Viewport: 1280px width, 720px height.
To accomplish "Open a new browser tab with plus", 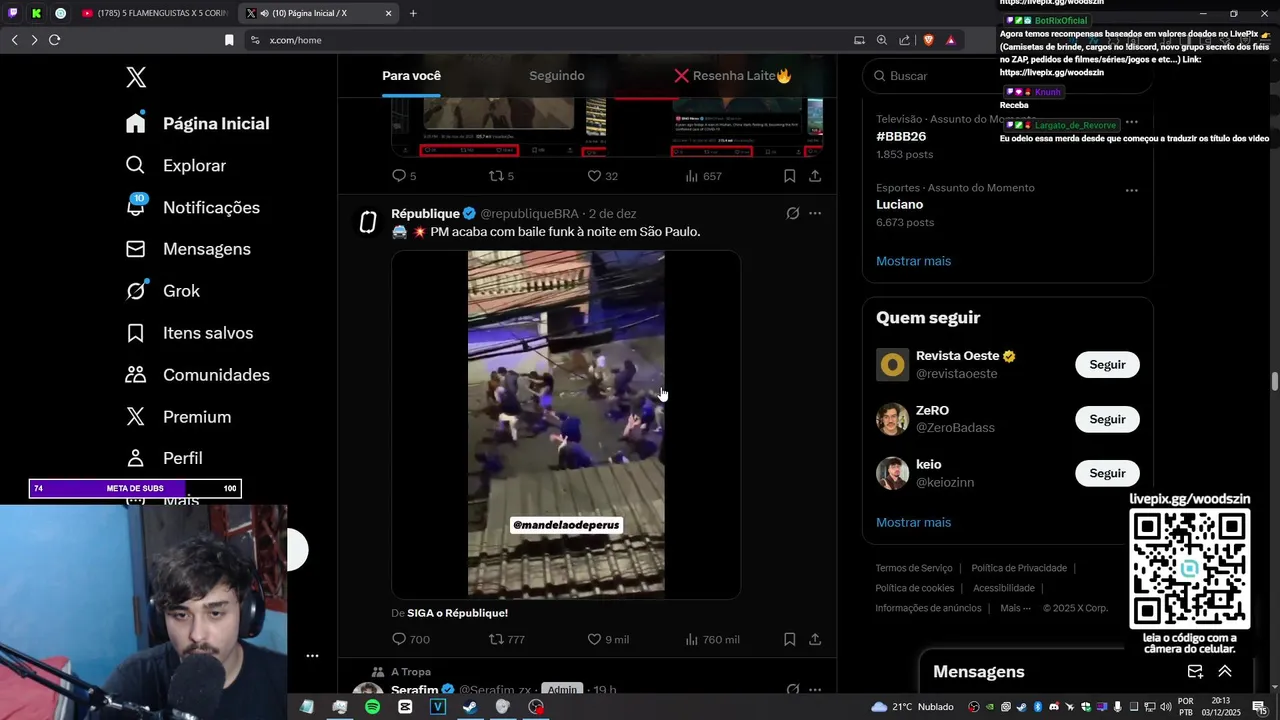I will point(413,13).
